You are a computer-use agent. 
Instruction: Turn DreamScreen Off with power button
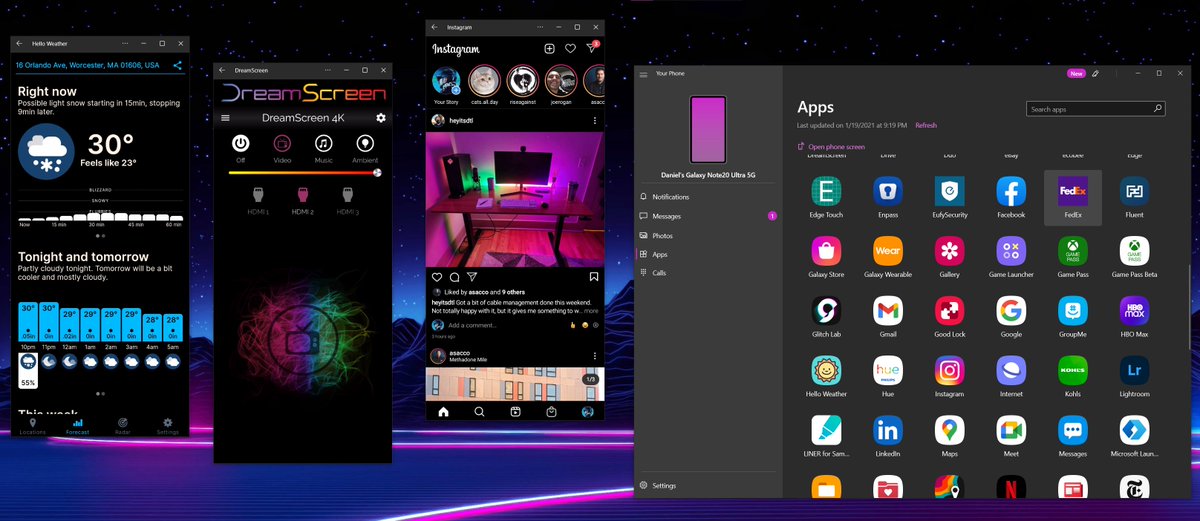pyautogui.click(x=240, y=144)
